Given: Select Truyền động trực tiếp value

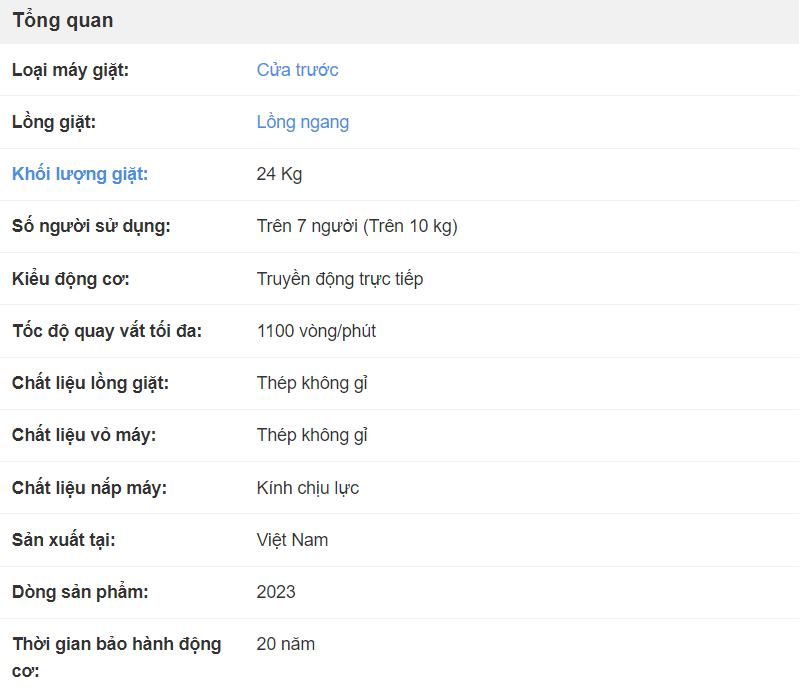Looking at the screenshot, I should 340,279.
